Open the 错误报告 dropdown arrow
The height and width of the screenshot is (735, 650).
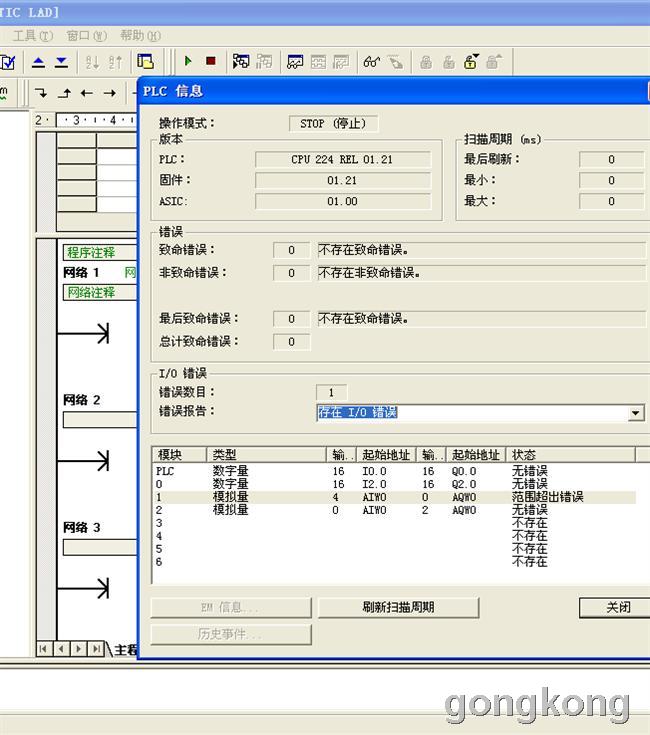tap(636, 413)
